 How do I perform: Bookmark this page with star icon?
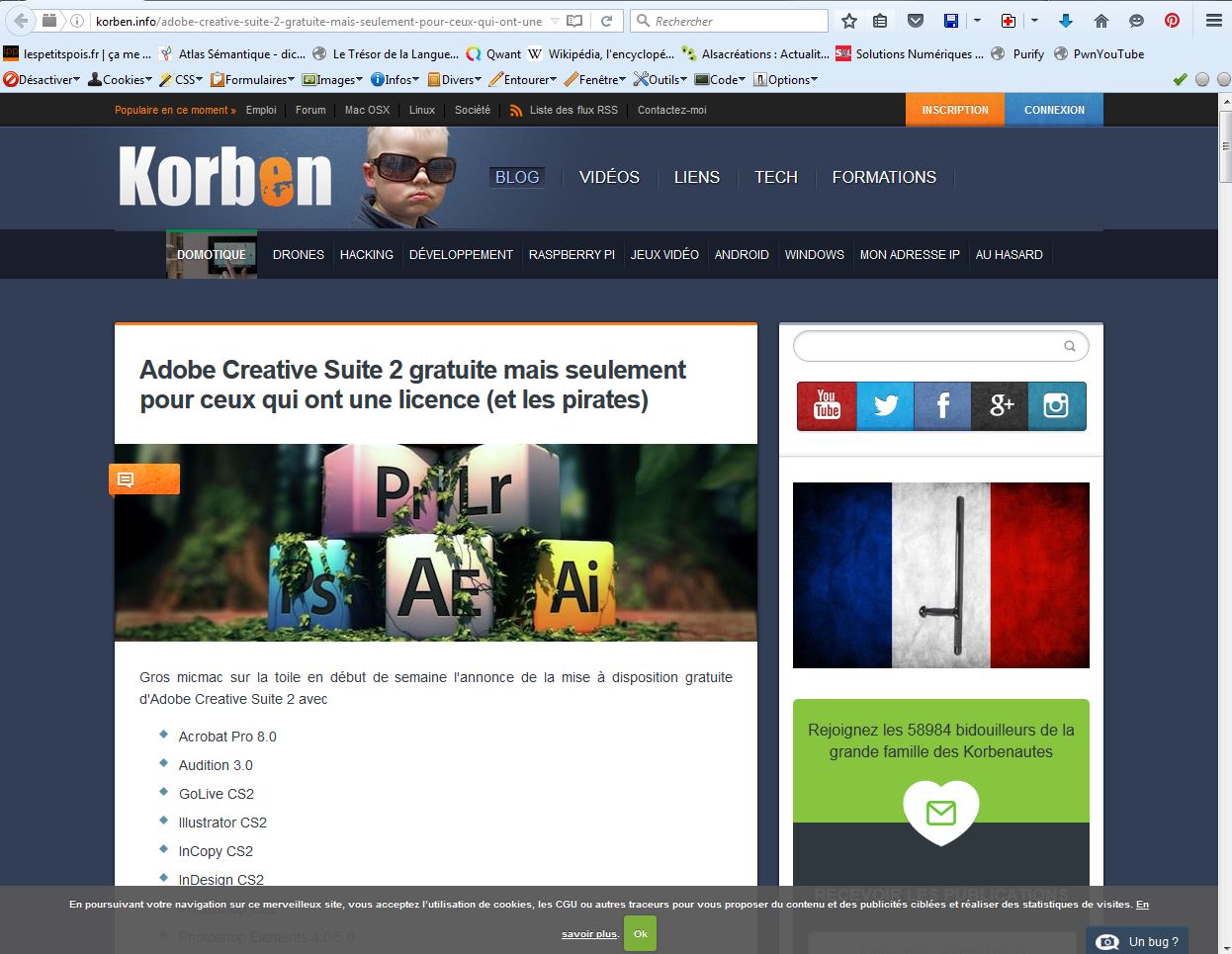point(849,21)
